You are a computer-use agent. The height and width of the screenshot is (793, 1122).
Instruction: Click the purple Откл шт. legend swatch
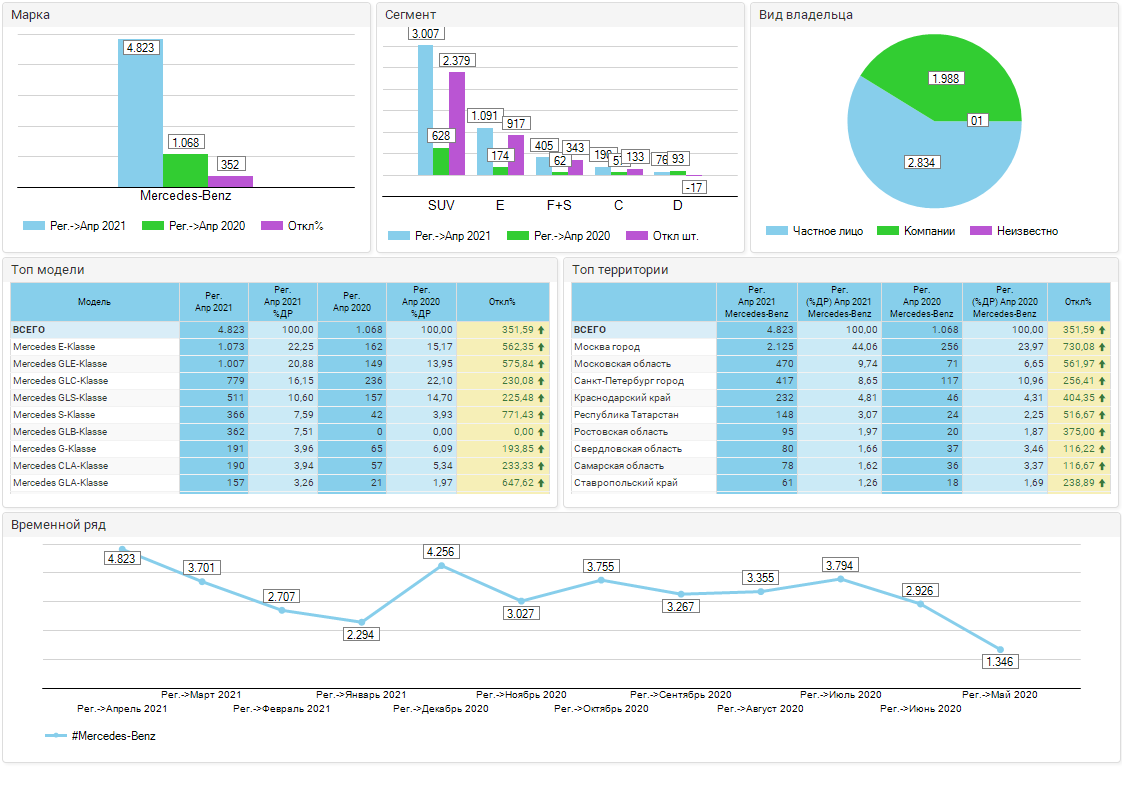(x=636, y=236)
